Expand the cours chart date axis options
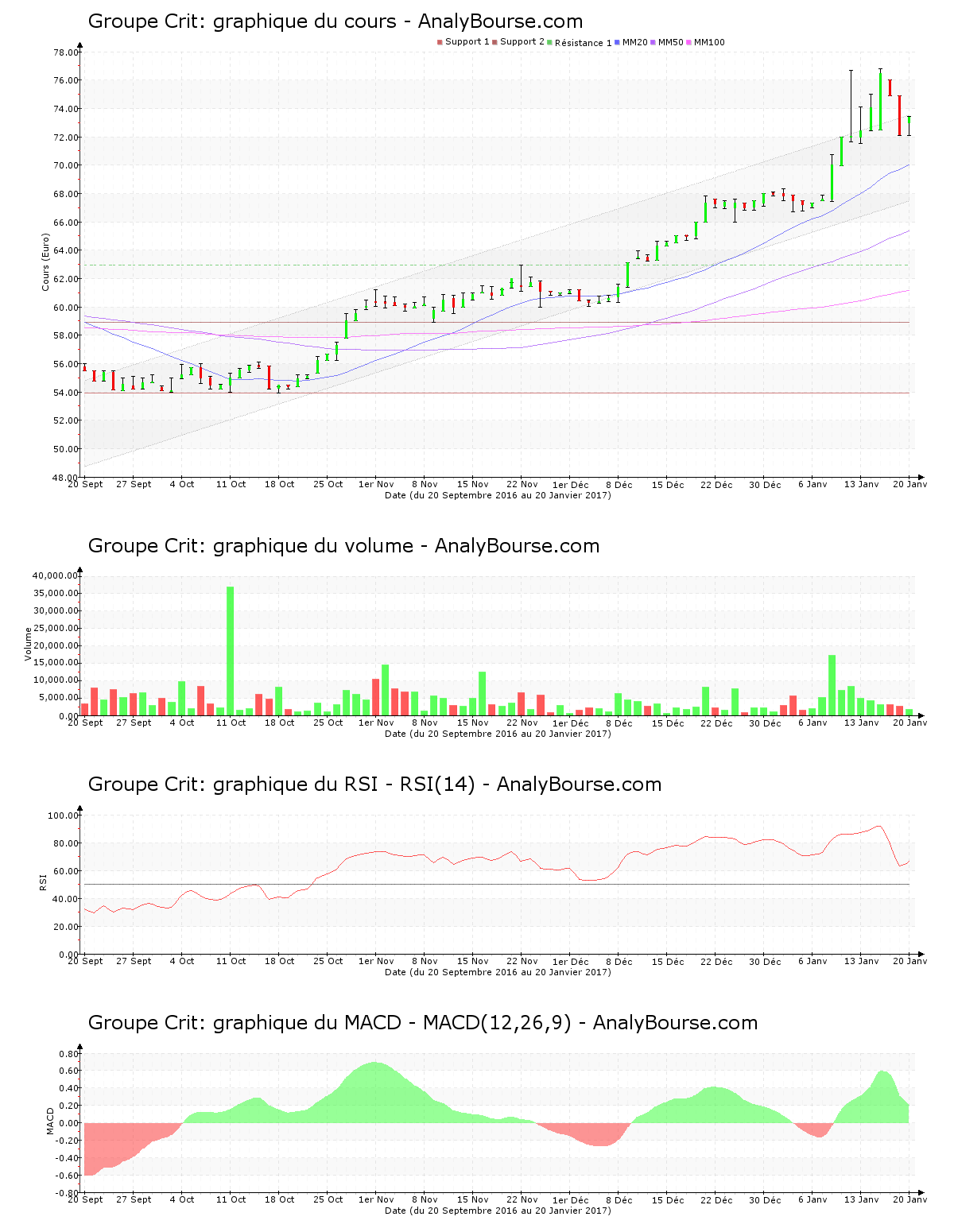Viewport: 954px width, 1232px height. [x=497, y=494]
